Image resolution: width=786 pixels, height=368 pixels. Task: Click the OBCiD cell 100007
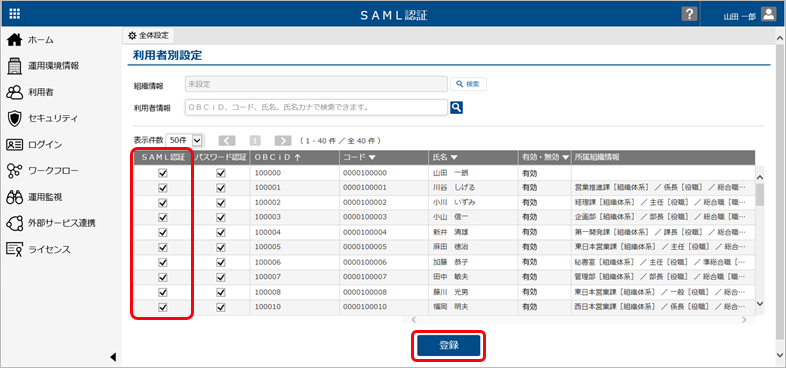[267, 277]
